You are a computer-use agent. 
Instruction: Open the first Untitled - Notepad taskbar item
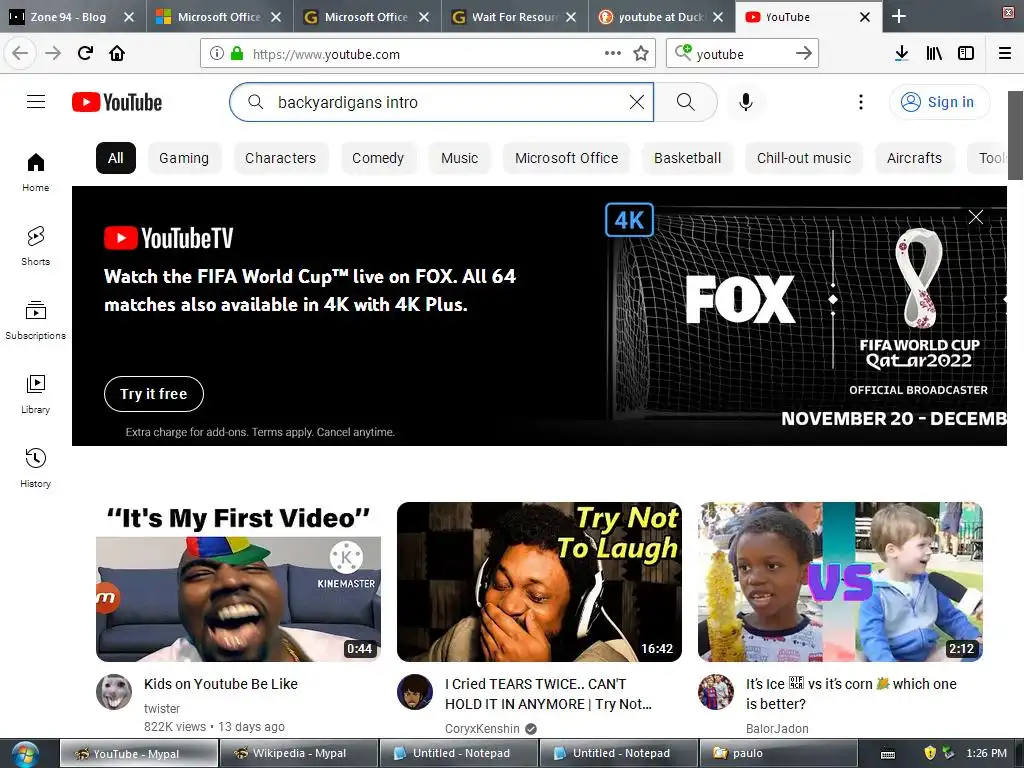[459, 753]
